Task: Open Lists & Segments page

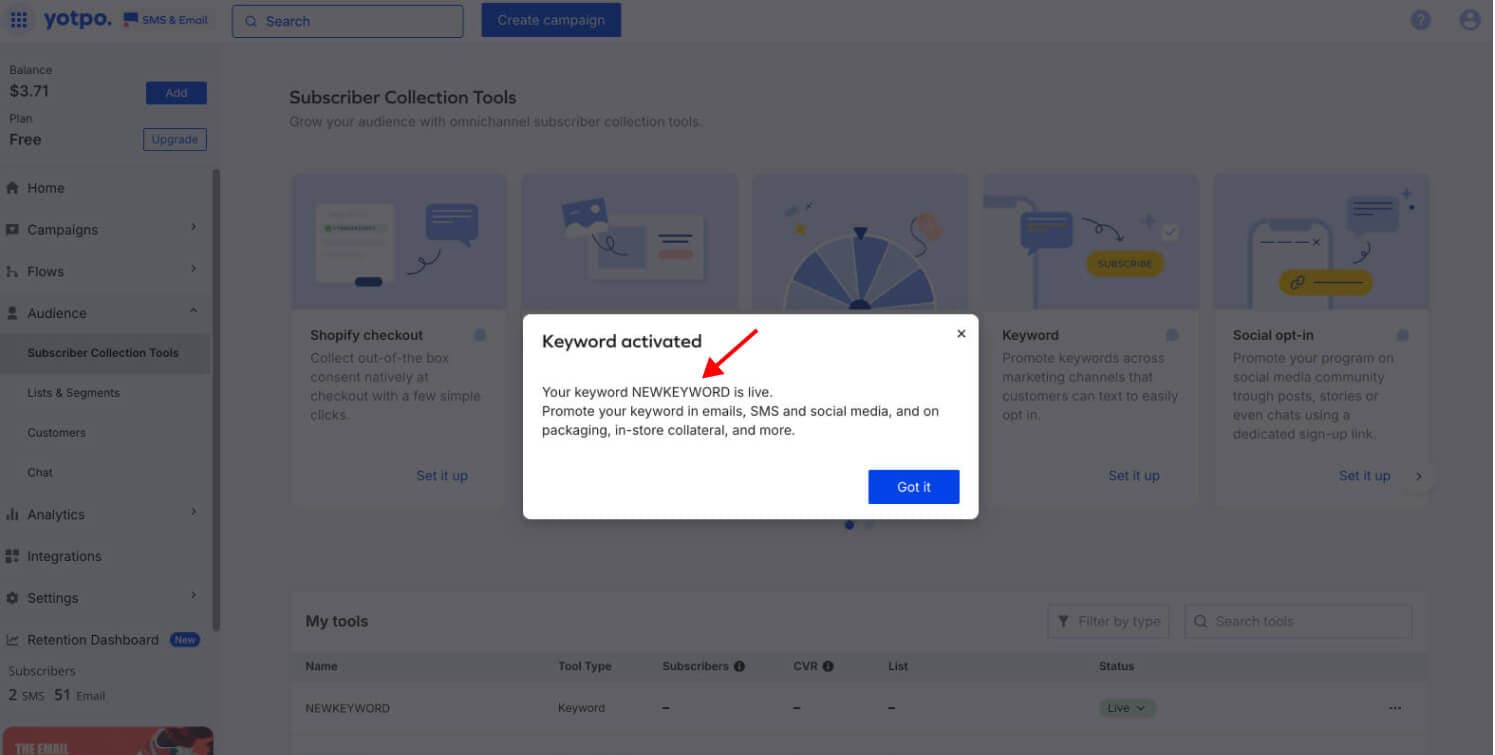Action: pos(73,393)
